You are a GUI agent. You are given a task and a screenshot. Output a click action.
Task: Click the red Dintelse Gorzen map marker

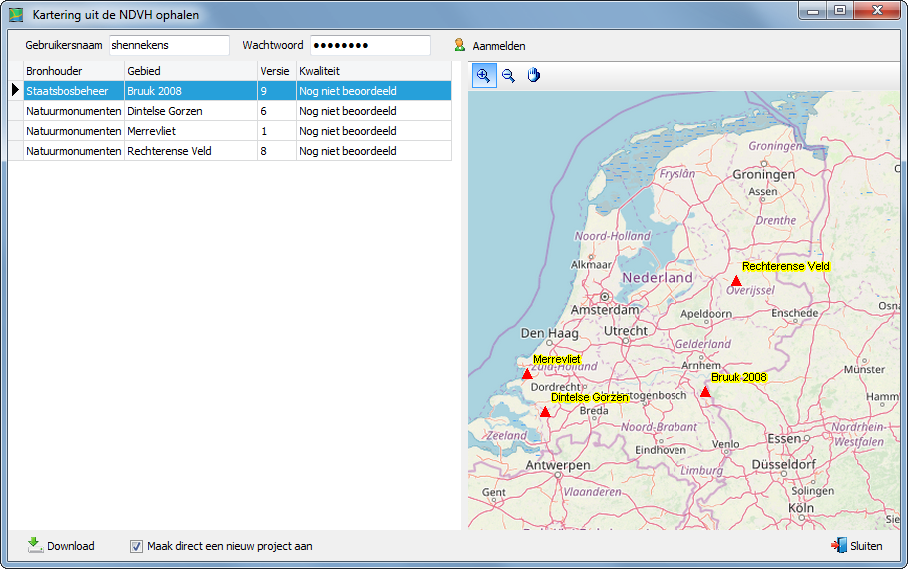coord(545,412)
